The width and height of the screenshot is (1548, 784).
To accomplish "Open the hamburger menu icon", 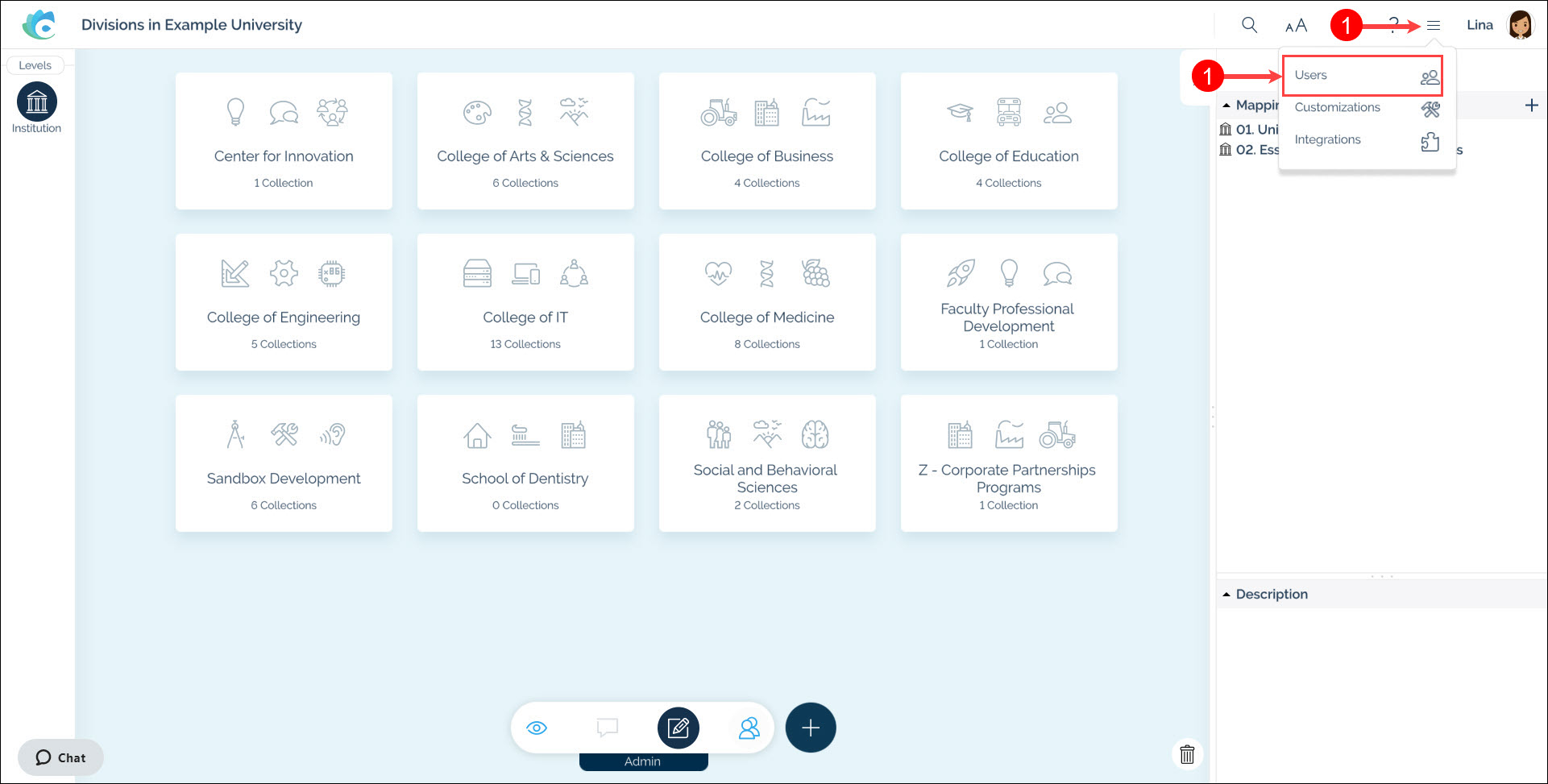I will 1433,26.
